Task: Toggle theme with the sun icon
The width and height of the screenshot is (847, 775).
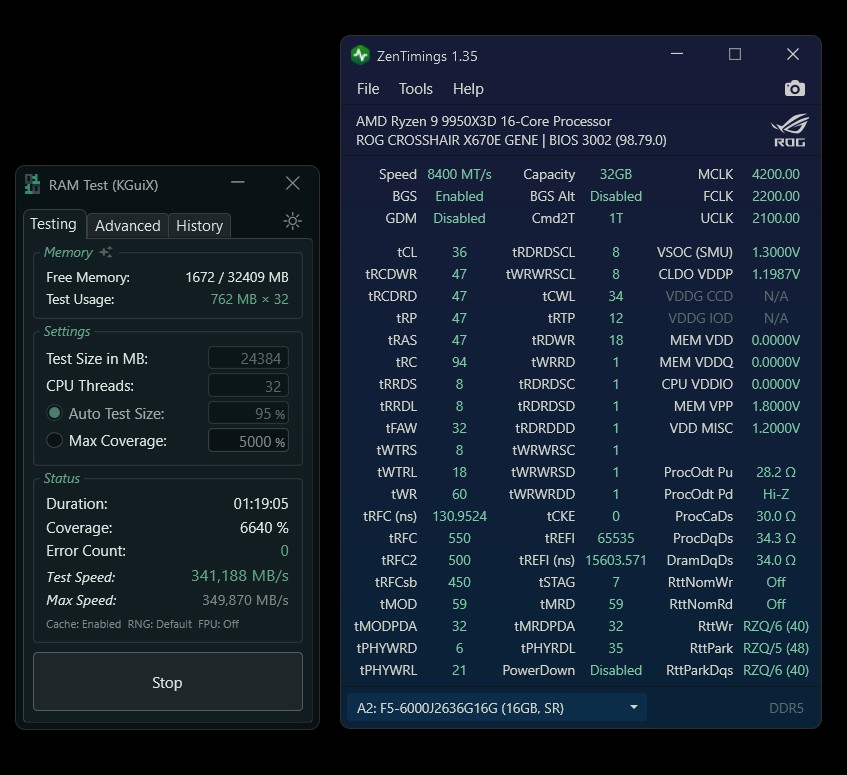Action: [x=292, y=221]
